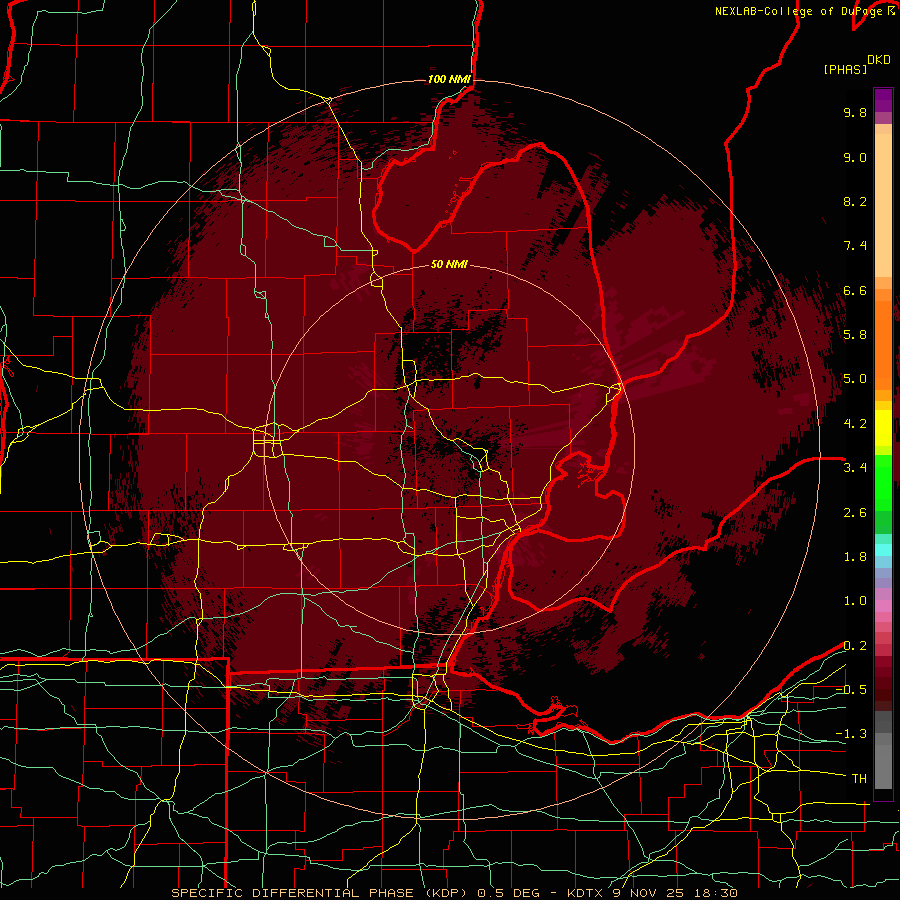Viewport: 900px width, 900px height.
Task: Click the "TH" threshold label on the scale
Action: (859, 779)
